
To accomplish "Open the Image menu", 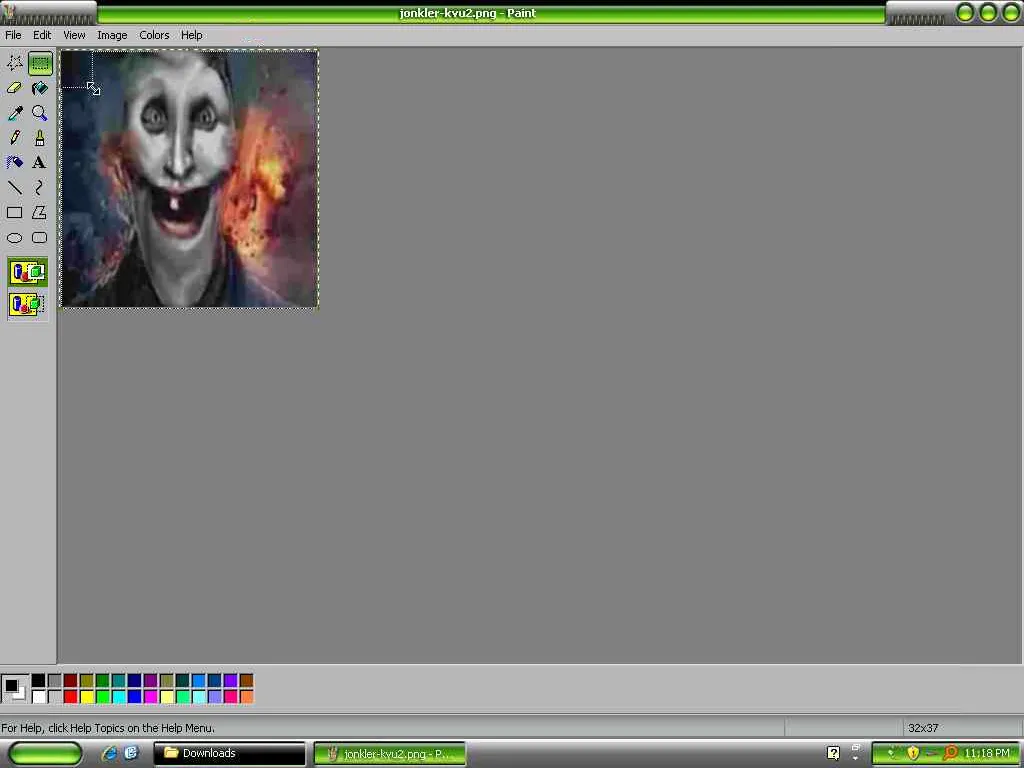I will [x=112, y=35].
